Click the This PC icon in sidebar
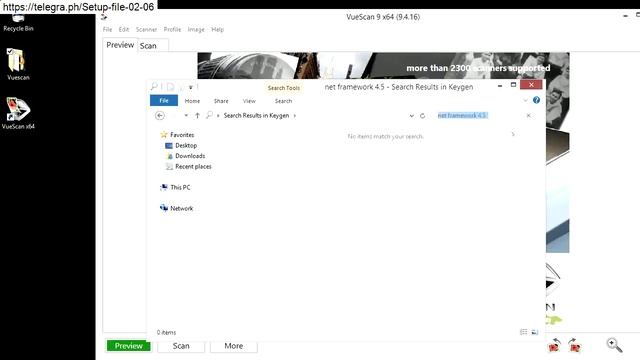The image size is (640, 360). coord(164,187)
